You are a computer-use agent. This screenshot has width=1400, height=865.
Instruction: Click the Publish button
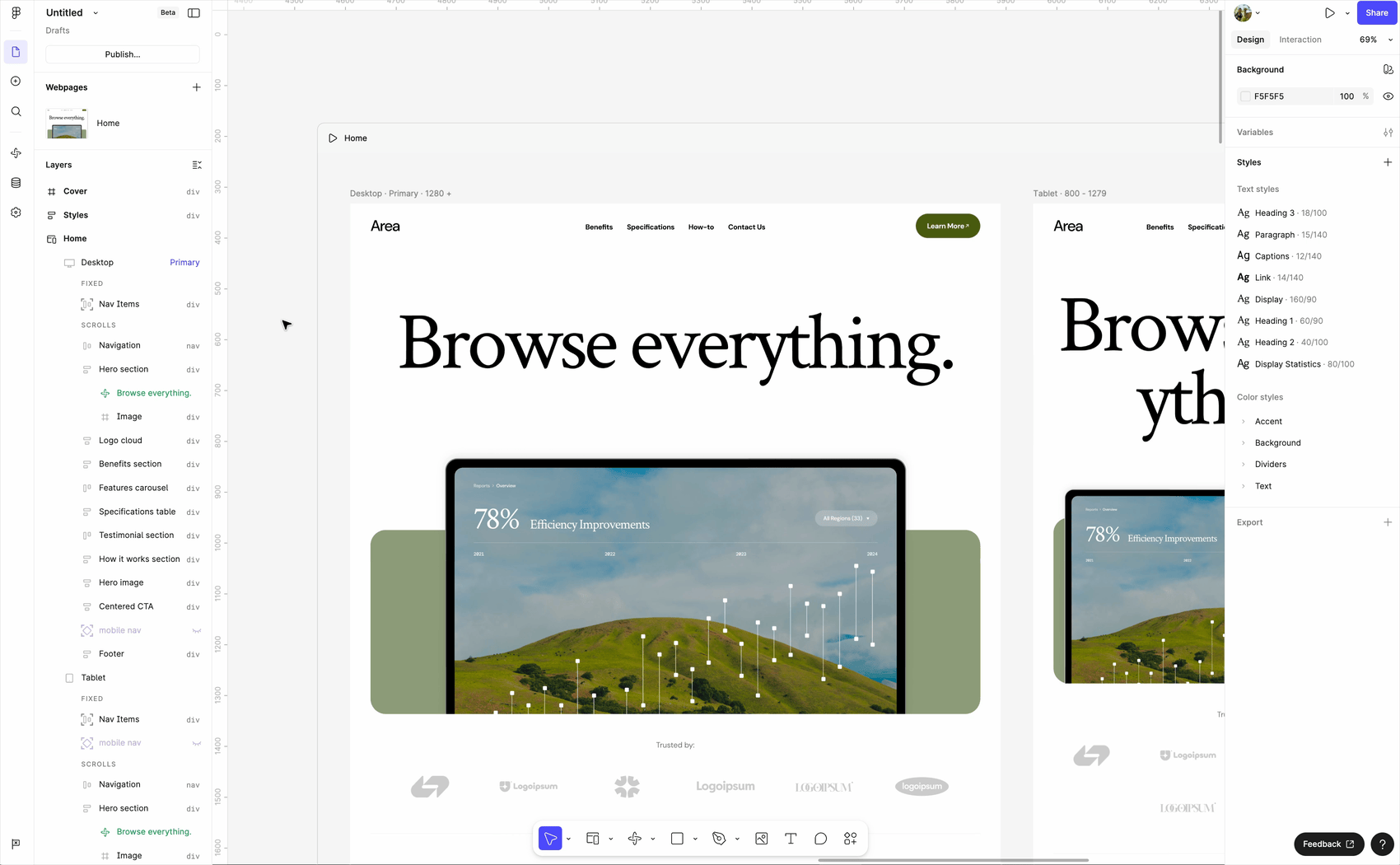click(123, 54)
